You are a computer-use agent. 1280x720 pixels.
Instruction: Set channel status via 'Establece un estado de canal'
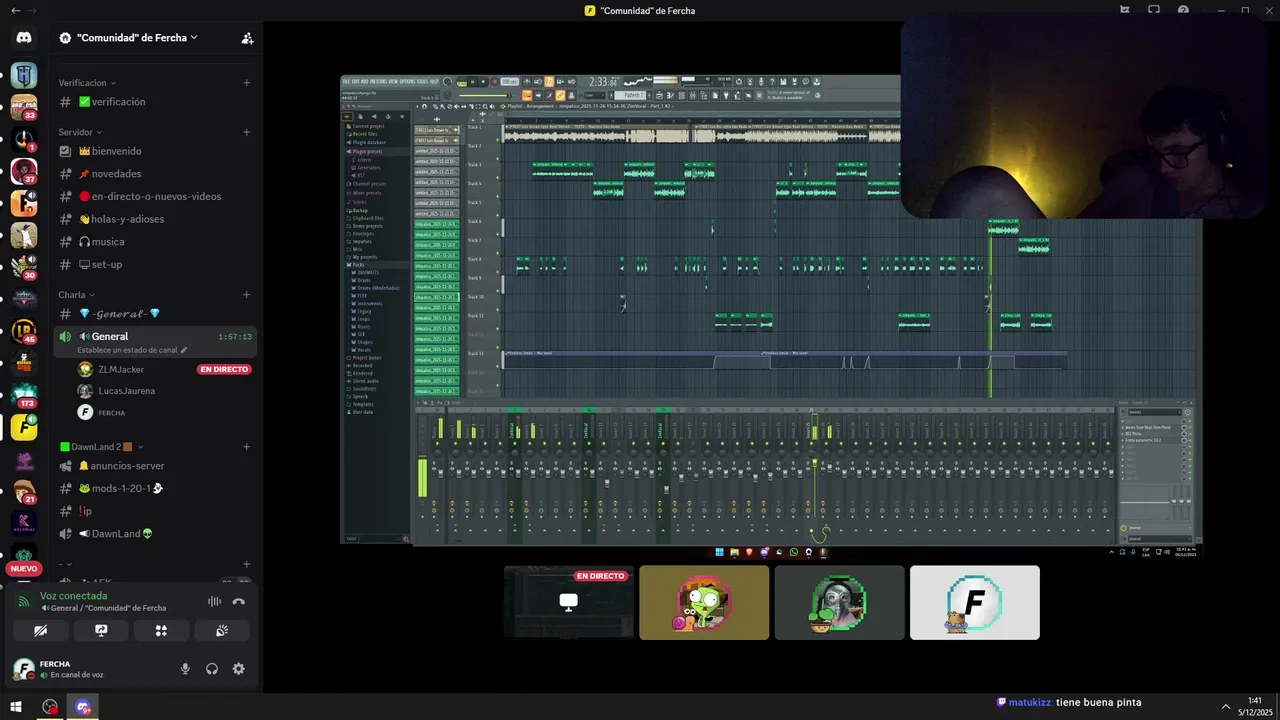point(132,350)
